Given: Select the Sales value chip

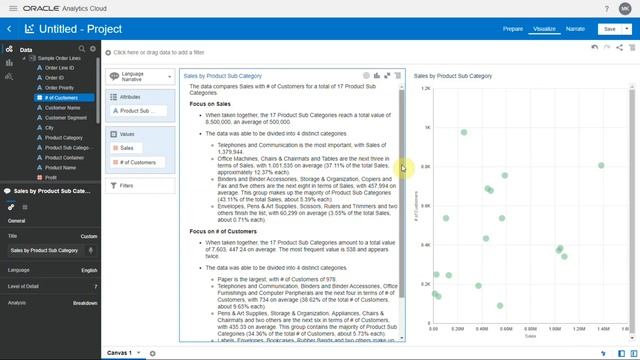Looking at the screenshot, I should tap(127, 148).
